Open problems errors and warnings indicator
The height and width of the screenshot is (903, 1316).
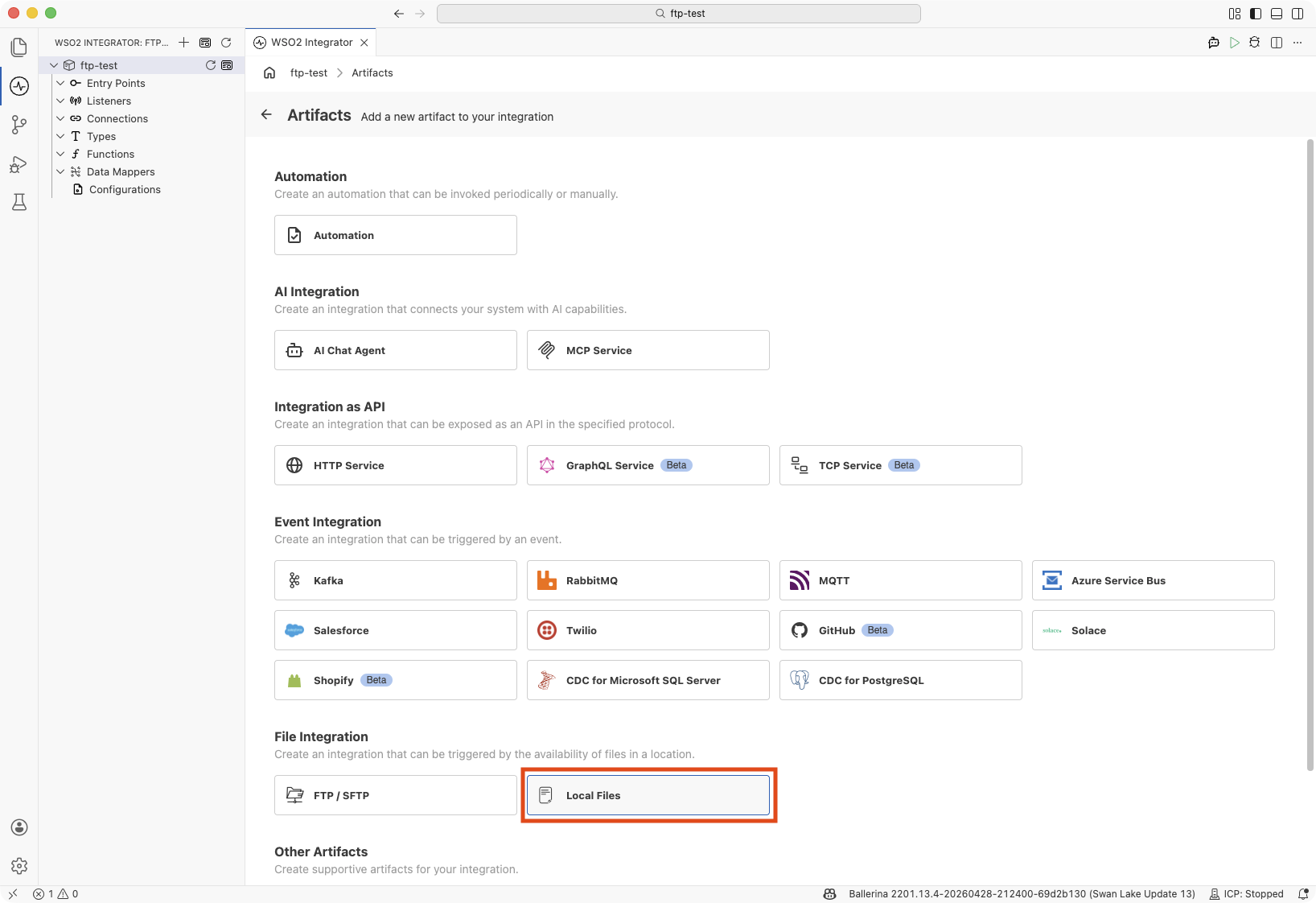point(56,894)
